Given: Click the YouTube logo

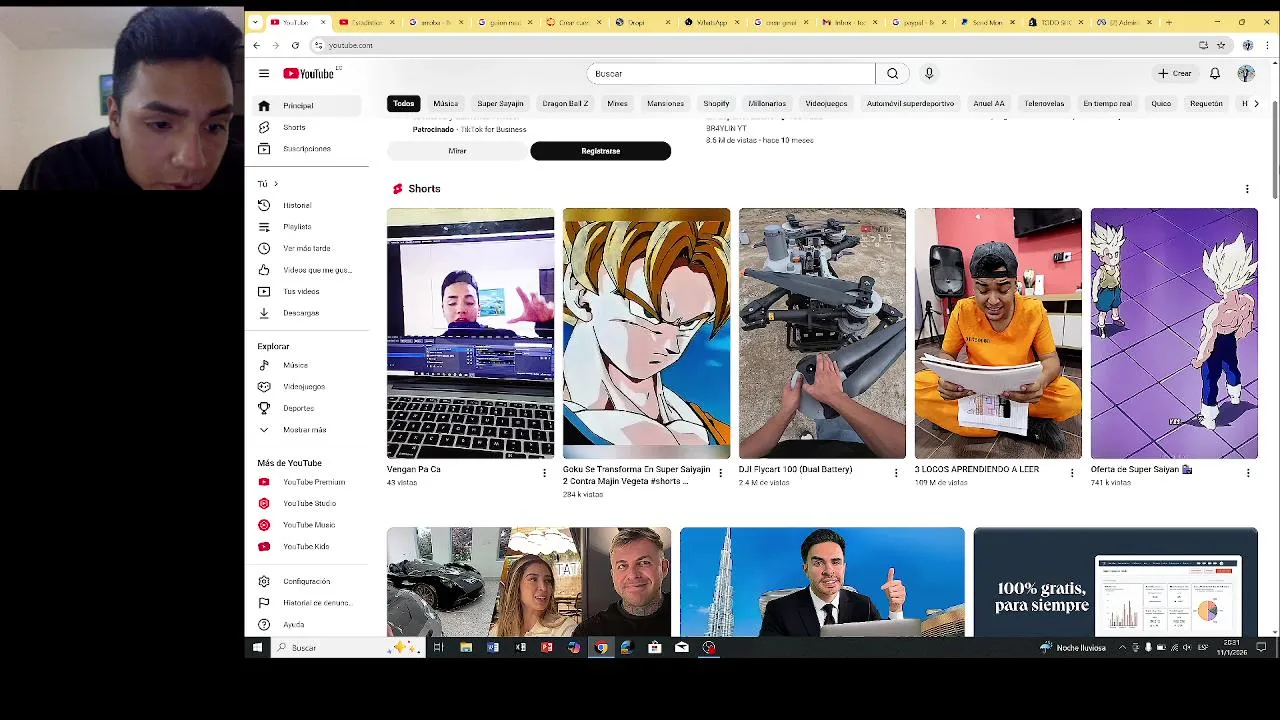Looking at the screenshot, I should click(309, 73).
